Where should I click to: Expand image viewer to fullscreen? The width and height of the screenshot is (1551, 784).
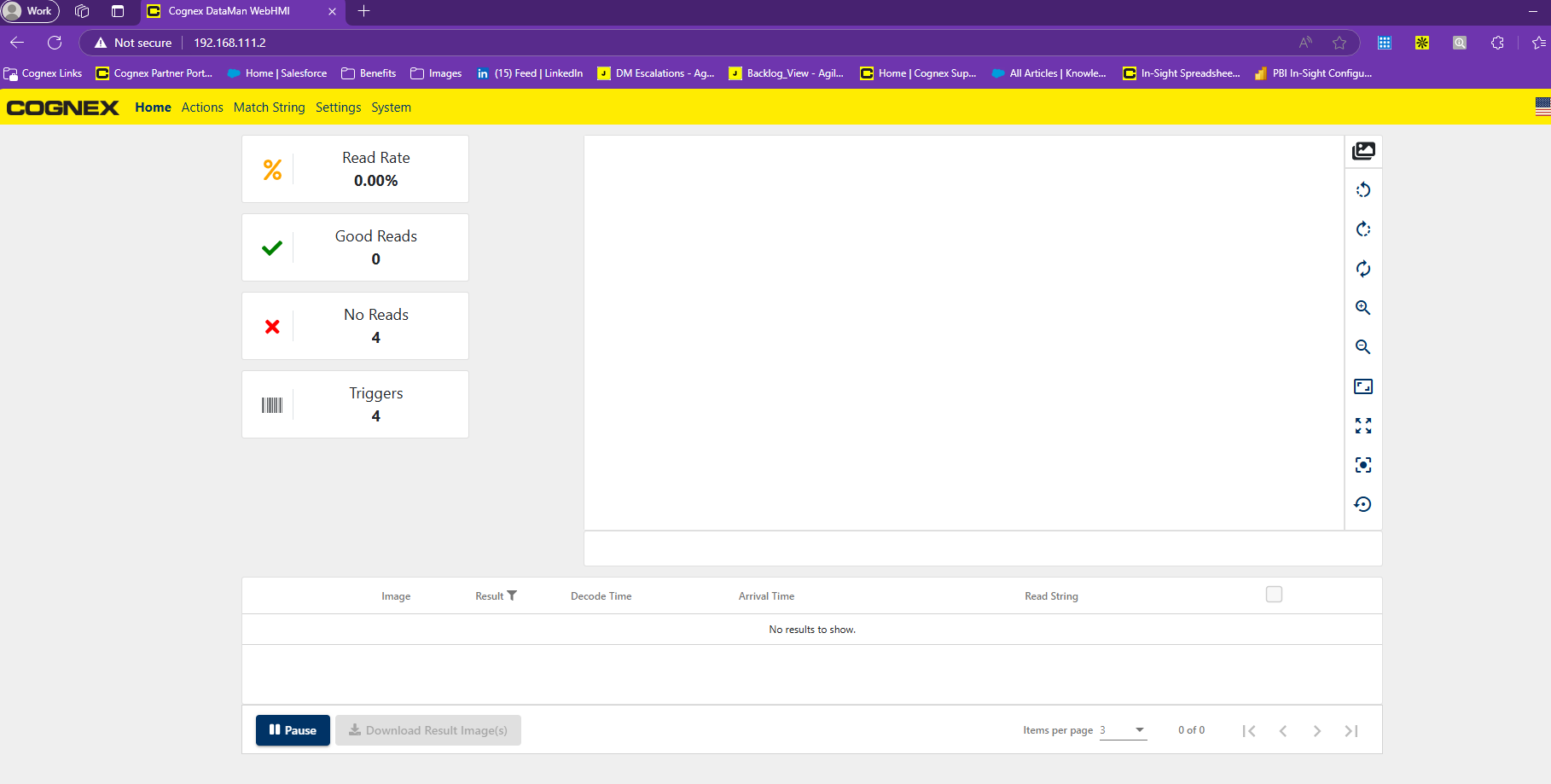click(x=1363, y=426)
